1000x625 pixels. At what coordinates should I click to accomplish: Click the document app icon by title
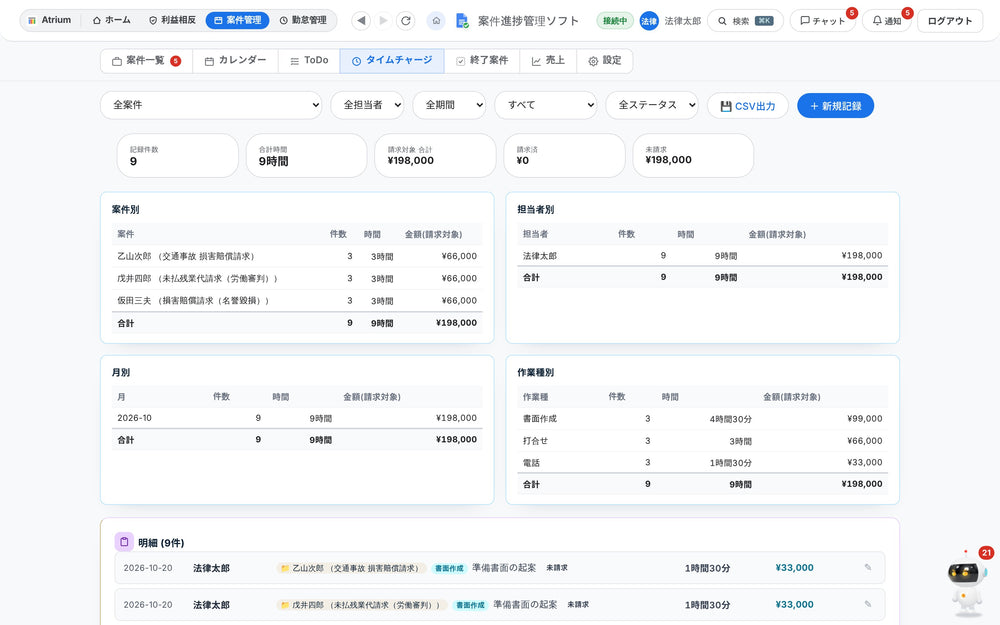(462, 21)
